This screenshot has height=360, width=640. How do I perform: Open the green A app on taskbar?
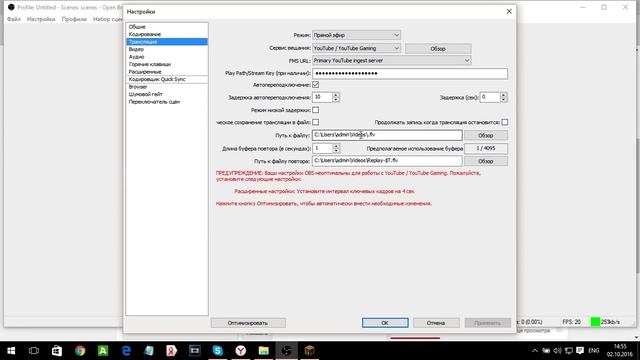103,351
